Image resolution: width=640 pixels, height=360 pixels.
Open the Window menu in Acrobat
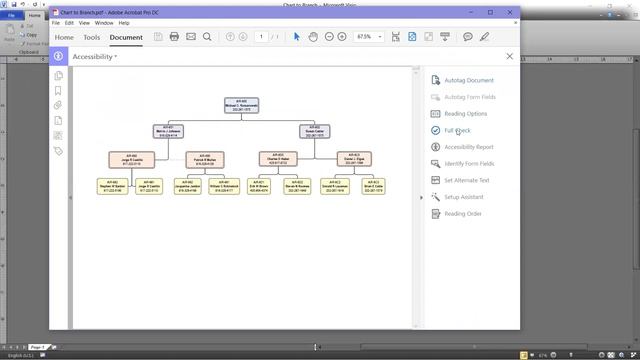point(104,23)
